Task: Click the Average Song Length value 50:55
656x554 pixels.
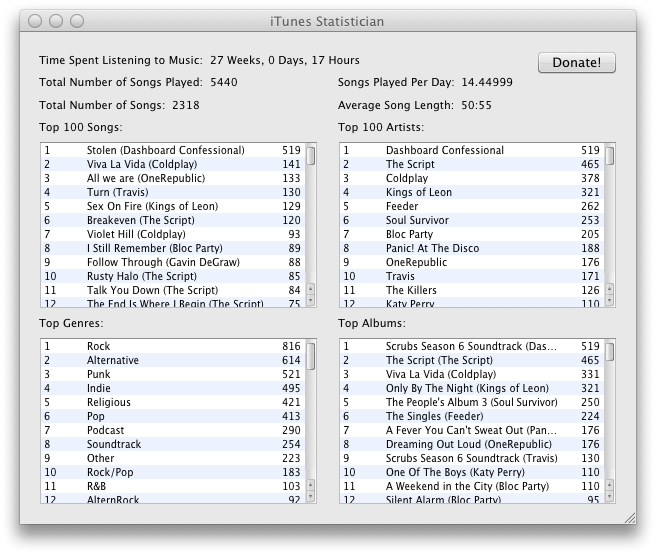Action: click(x=477, y=105)
